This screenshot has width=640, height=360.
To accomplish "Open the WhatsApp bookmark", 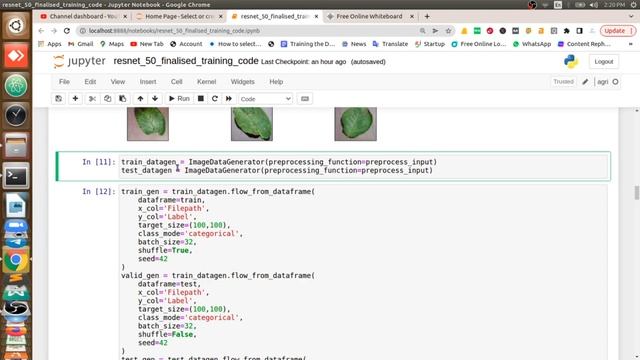I will (x=532, y=44).
